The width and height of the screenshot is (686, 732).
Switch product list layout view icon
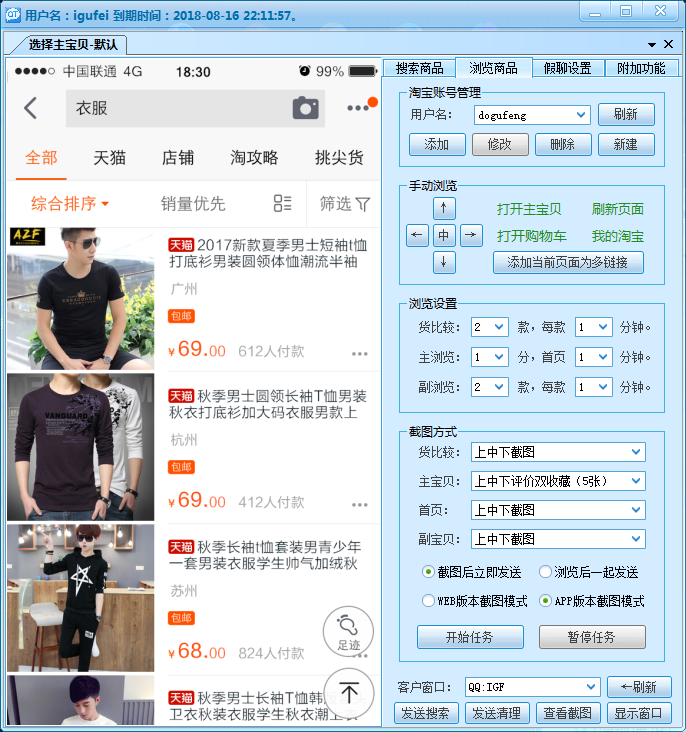(x=283, y=204)
